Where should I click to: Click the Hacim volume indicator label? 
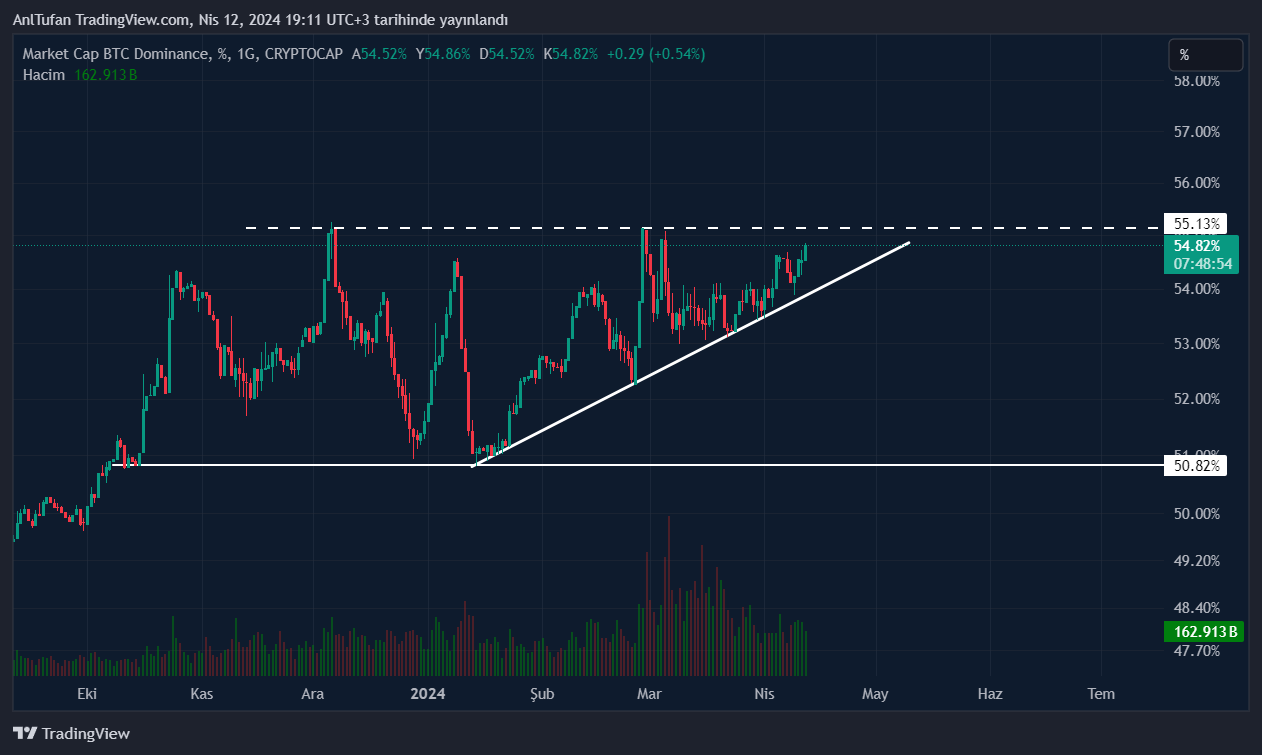click(x=44, y=75)
